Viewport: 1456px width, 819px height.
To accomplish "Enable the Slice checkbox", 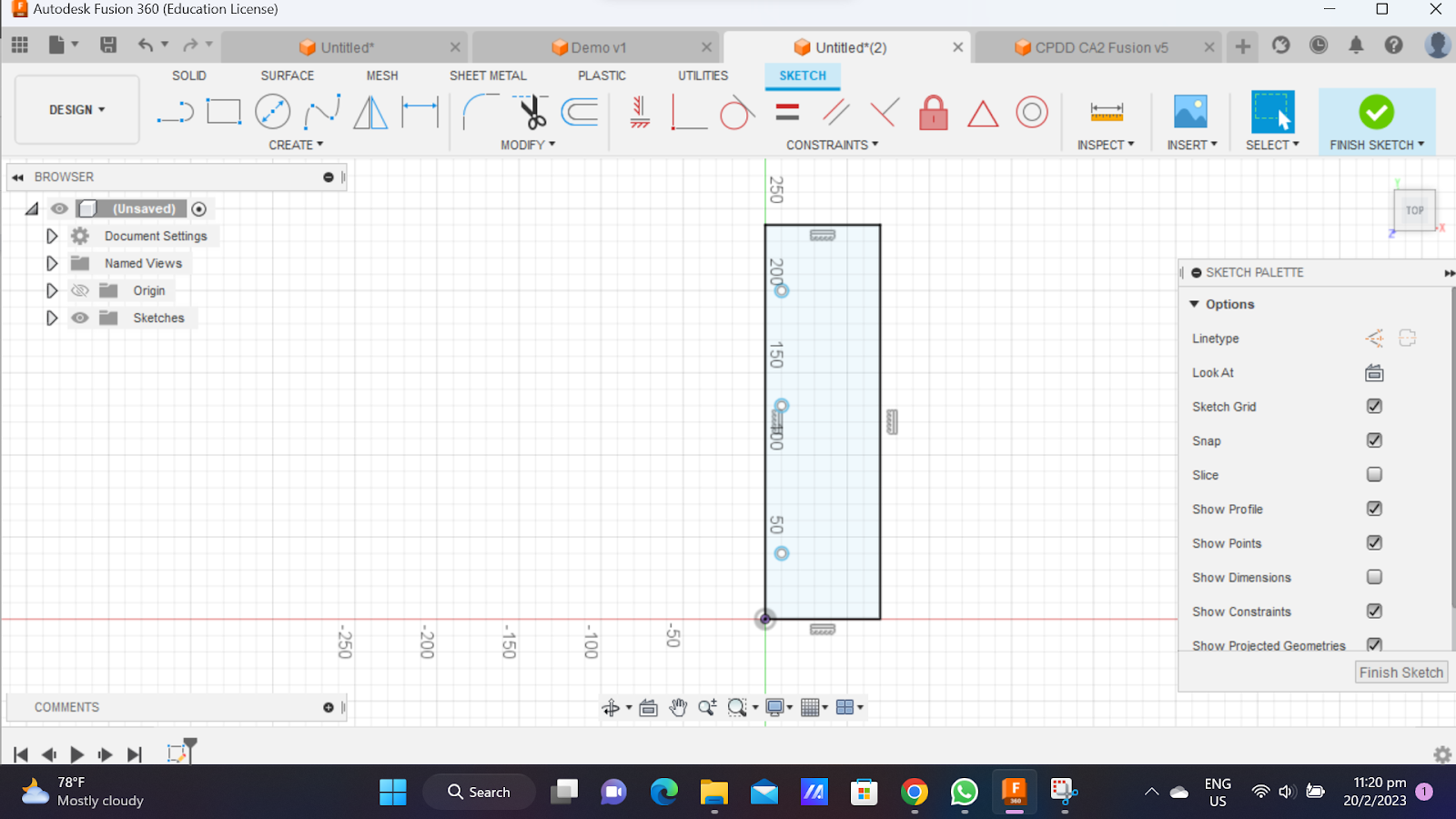I will coord(1374,474).
